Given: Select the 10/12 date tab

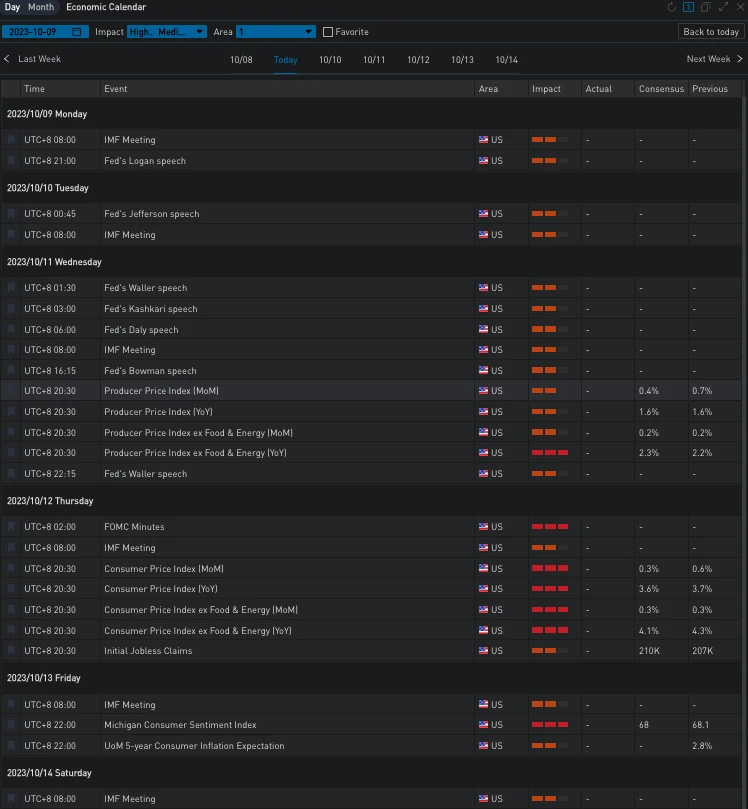Looking at the screenshot, I should [418, 60].
